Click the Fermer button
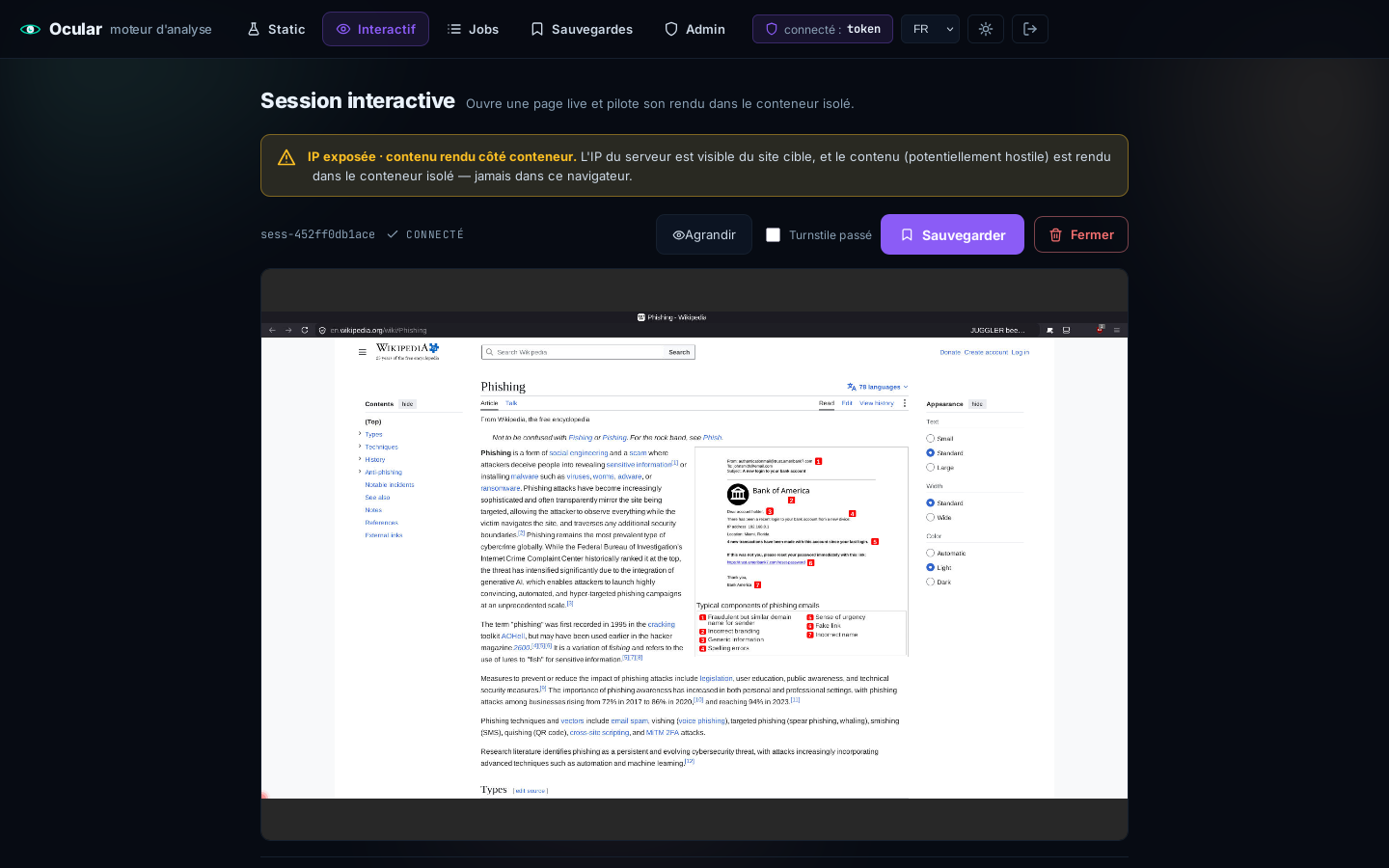1389x868 pixels. pyautogui.click(x=1080, y=234)
